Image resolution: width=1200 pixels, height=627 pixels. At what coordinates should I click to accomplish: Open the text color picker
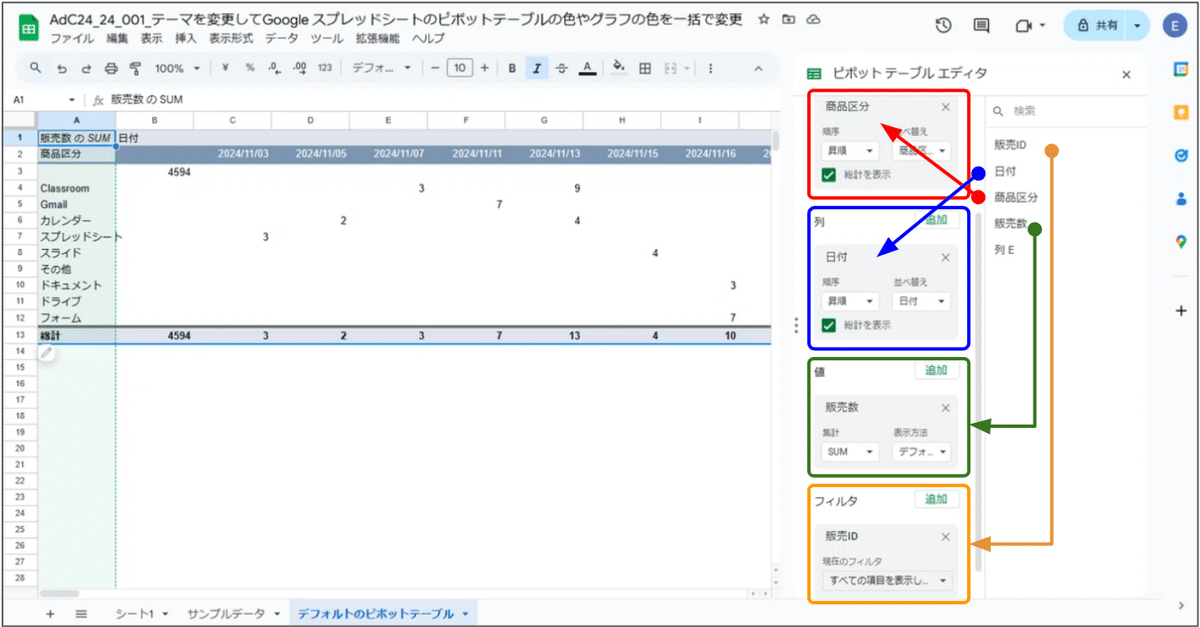pos(587,68)
